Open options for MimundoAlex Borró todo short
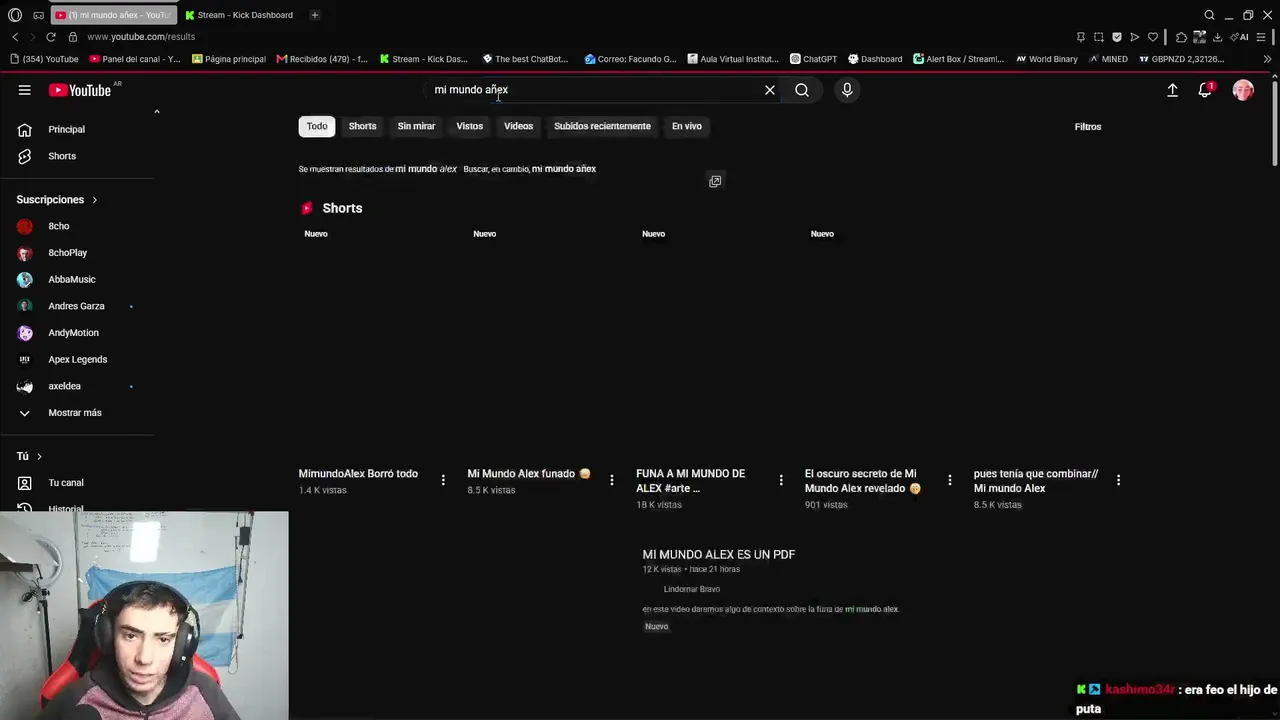 [443, 480]
